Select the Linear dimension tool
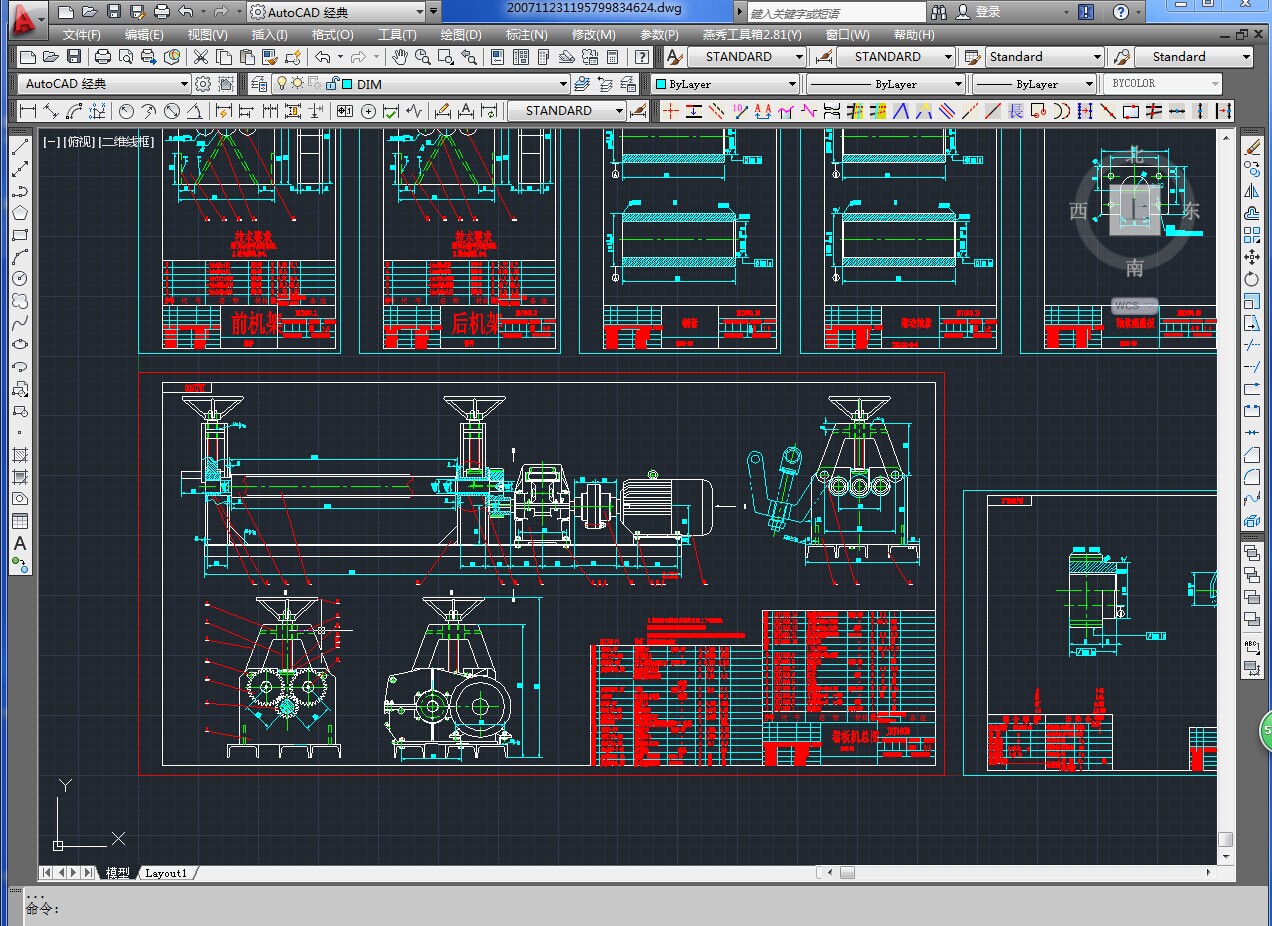Image resolution: width=1272 pixels, height=926 pixels. (28, 111)
